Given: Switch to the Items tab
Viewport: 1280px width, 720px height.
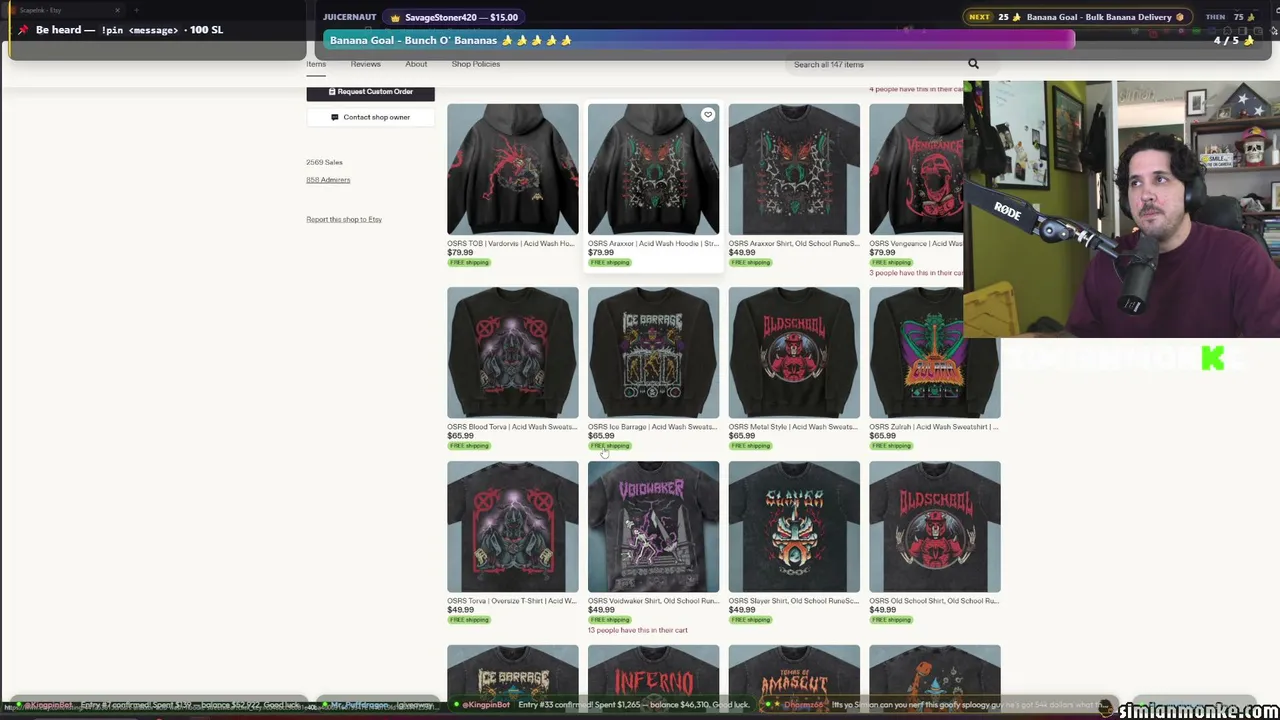Looking at the screenshot, I should tap(316, 64).
